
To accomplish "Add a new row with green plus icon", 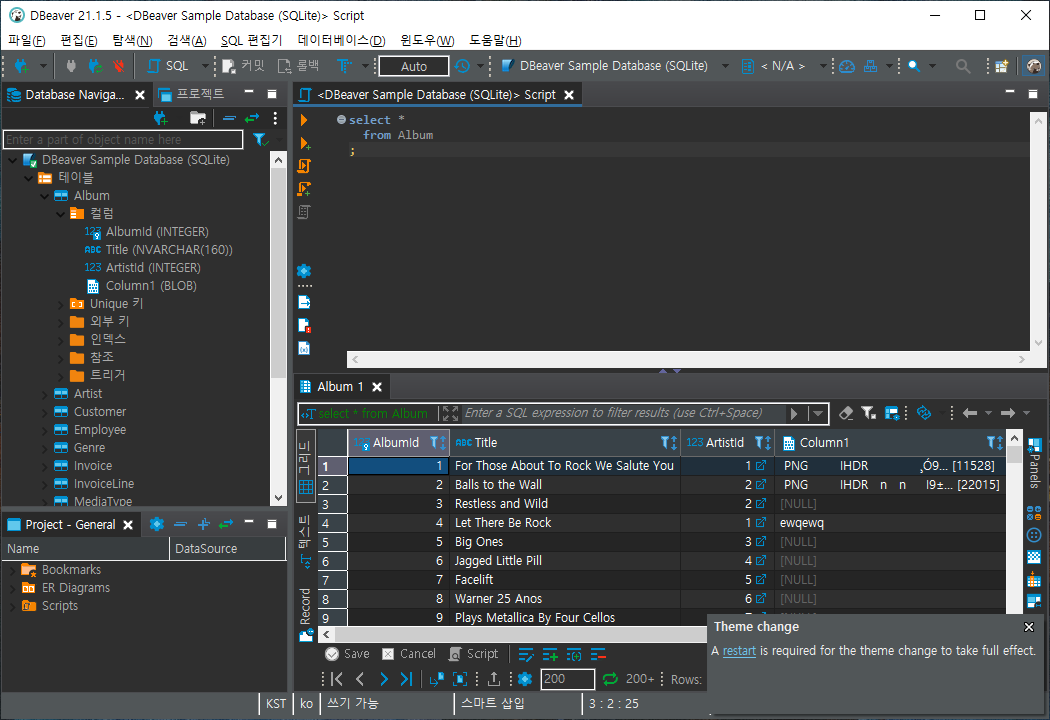I will [x=549, y=653].
